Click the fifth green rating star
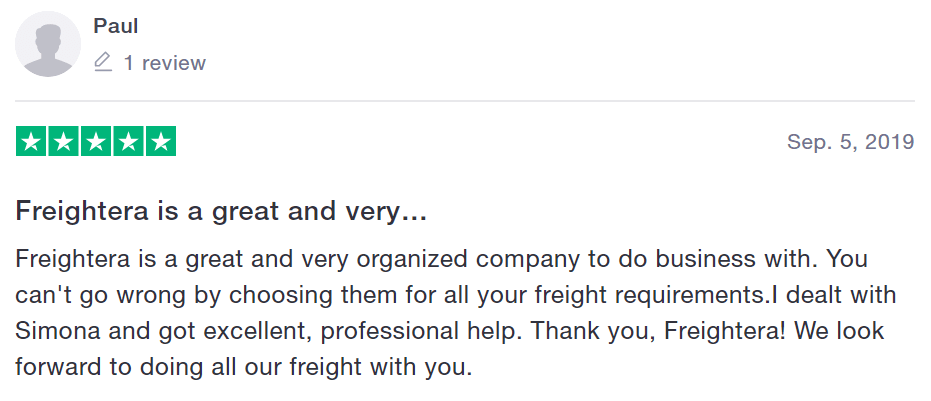 coord(161,141)
